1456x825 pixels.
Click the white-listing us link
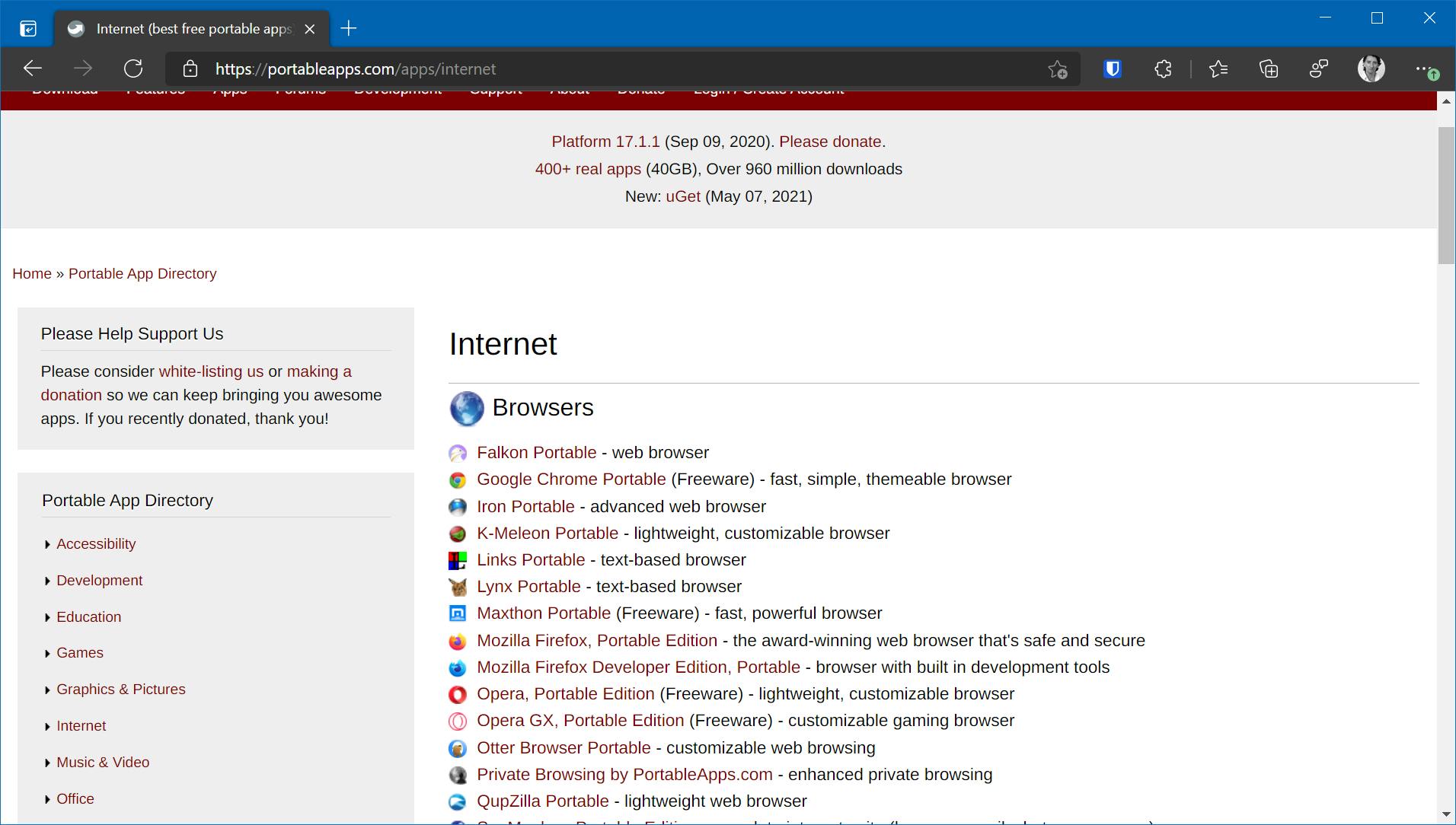click(211, 371)
